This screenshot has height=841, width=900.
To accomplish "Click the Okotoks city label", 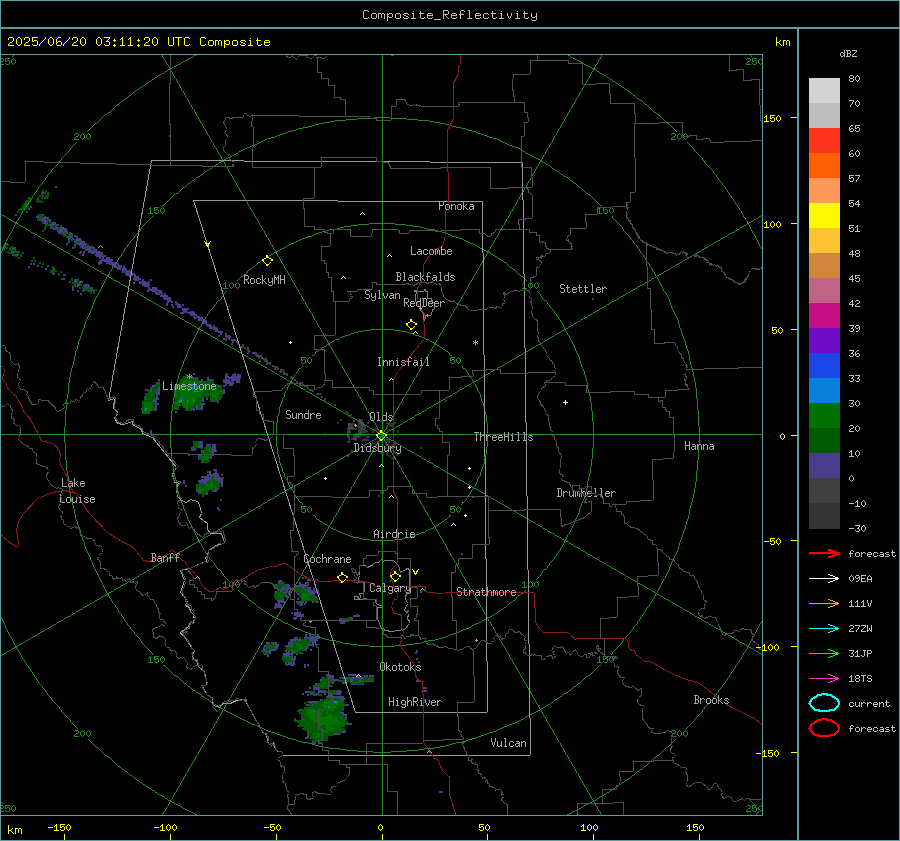I will coord(400,666).
